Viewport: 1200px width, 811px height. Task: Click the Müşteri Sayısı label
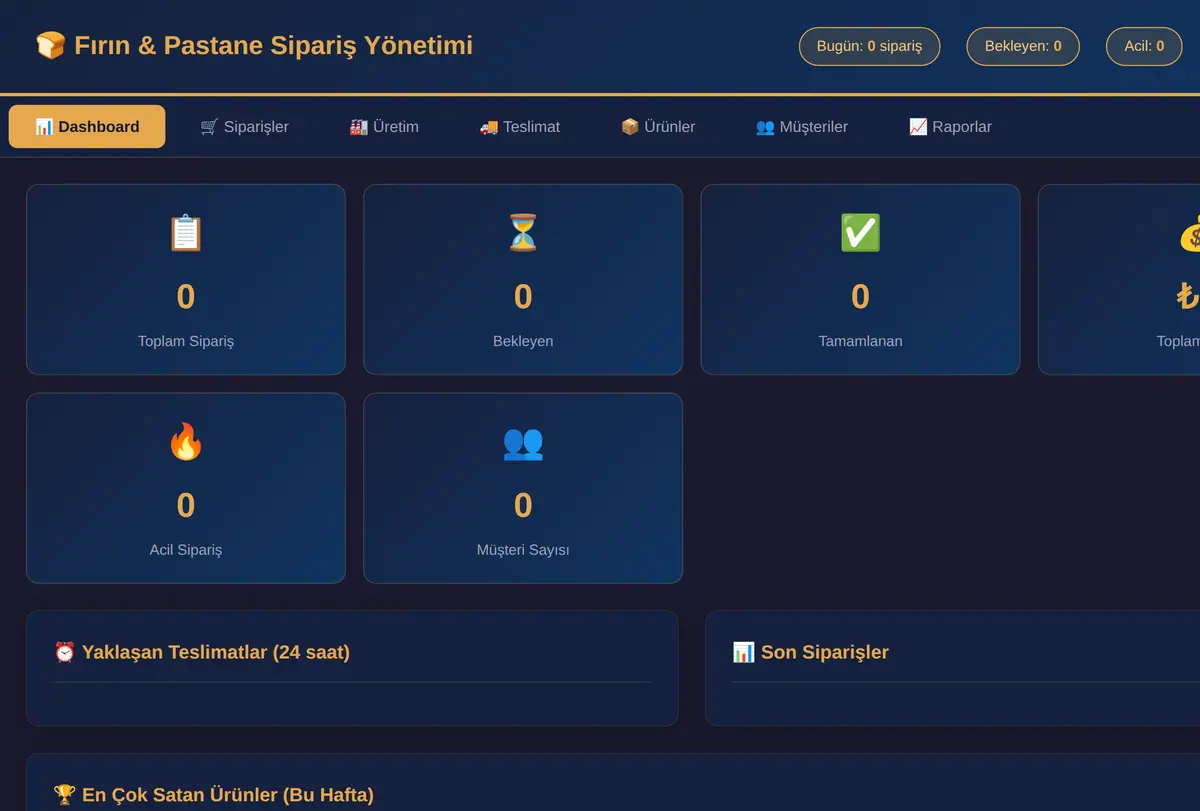point(523,550)
